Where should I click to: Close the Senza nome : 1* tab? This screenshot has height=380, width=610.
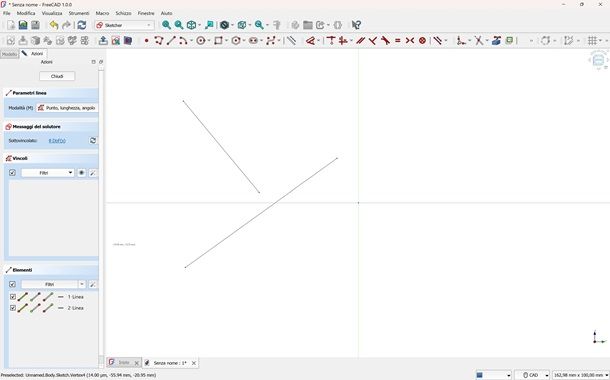point(194,363)
